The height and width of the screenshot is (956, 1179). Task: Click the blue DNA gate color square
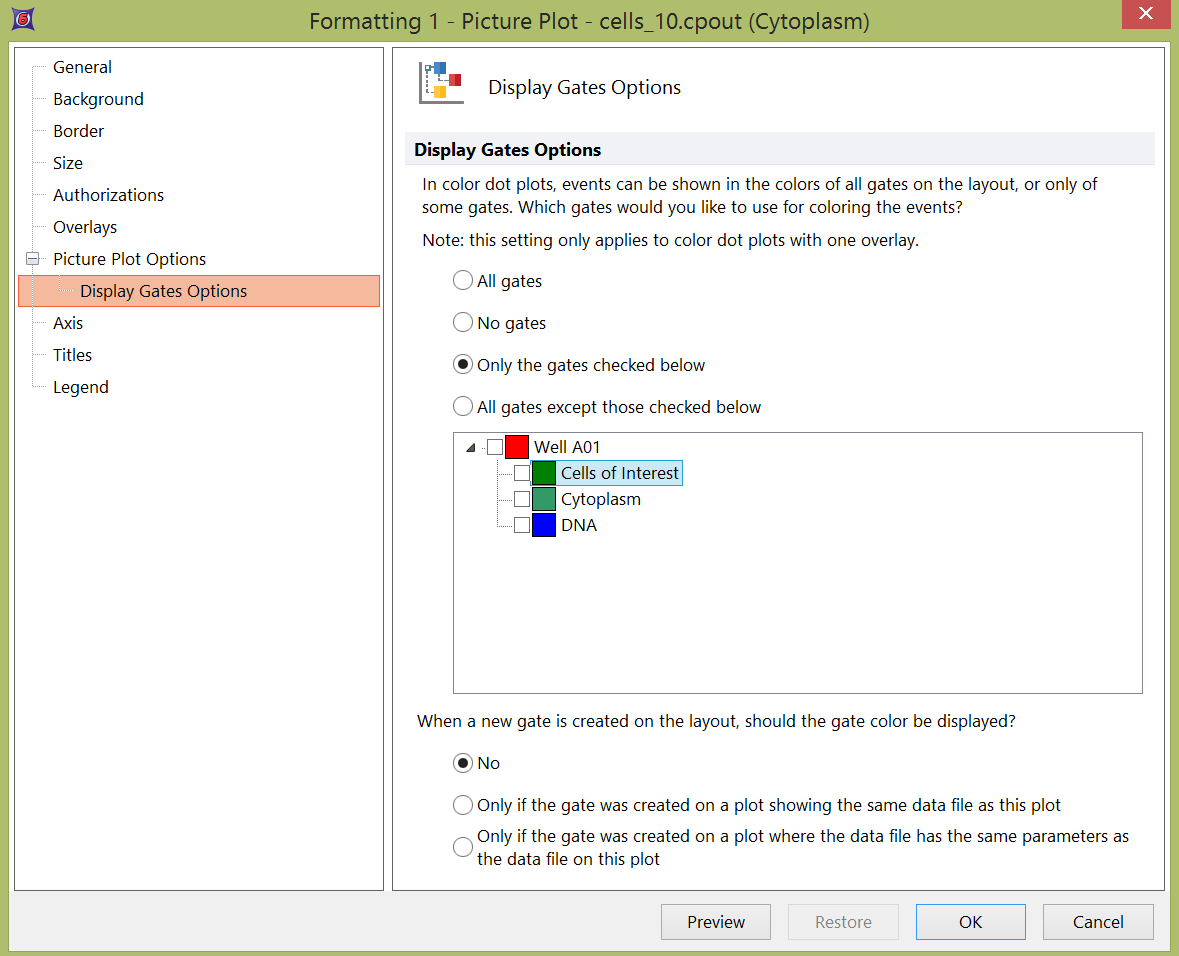pyautogui.click(x=544, y=525)
